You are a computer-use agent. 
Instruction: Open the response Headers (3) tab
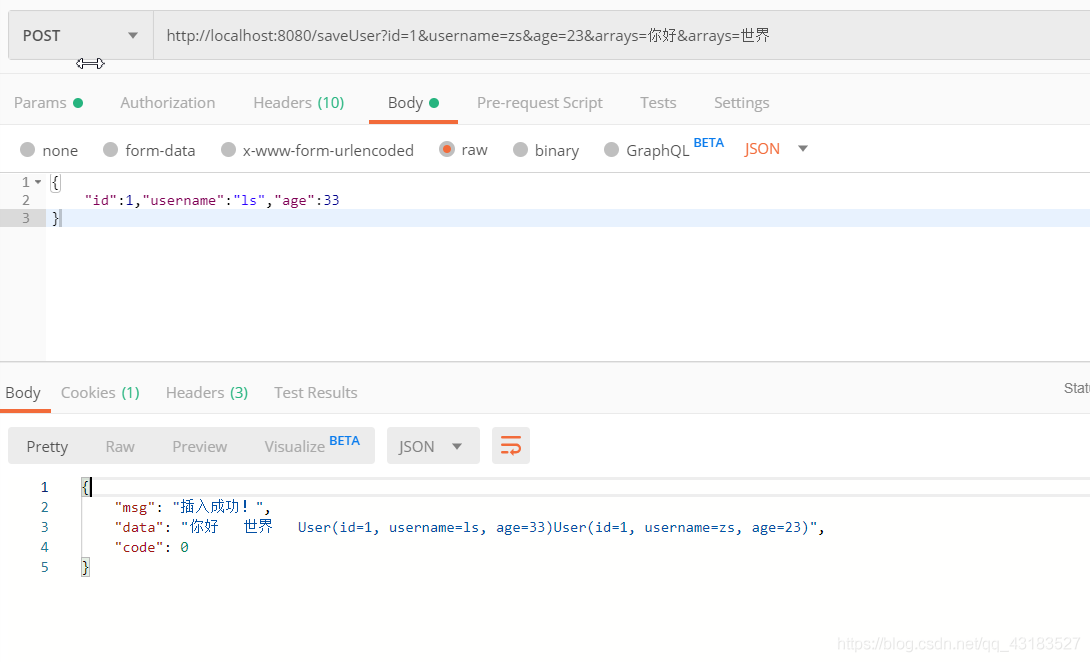click(206, 393)
